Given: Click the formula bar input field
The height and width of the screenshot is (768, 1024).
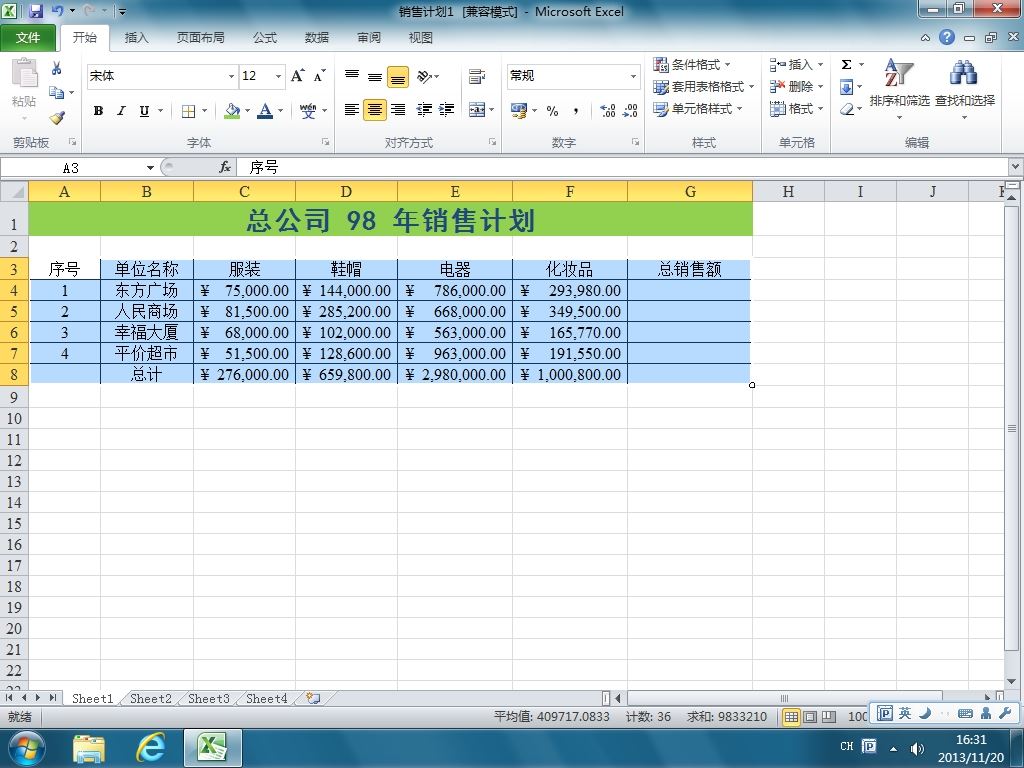Looking at the screenshot, I should pos(623,168).
